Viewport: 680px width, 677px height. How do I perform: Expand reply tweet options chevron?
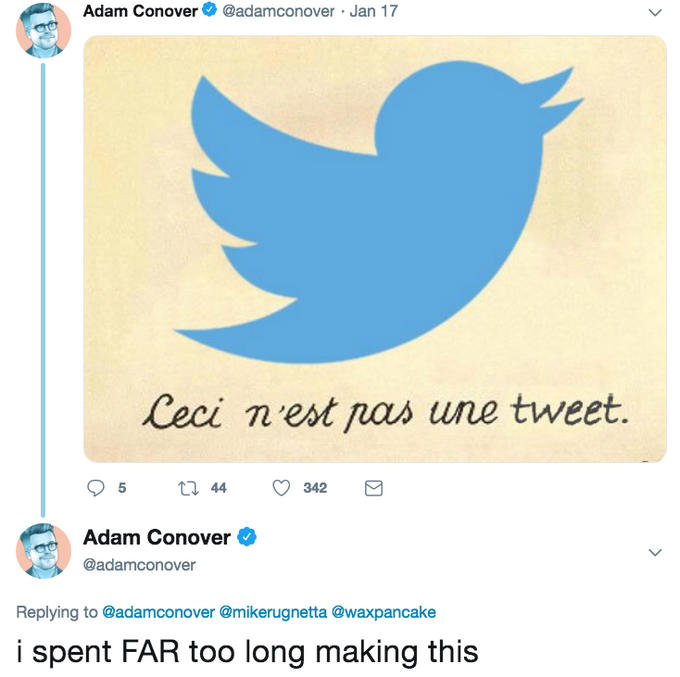click(655, 552)
